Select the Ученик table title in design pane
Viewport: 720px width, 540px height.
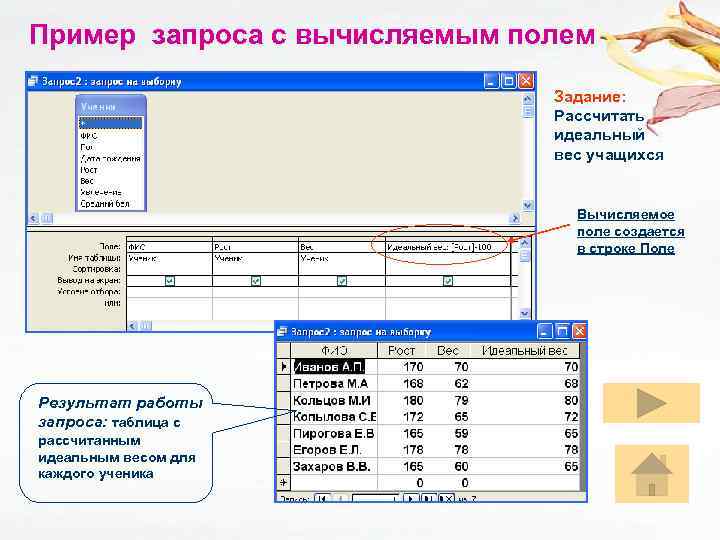[111, 107]
